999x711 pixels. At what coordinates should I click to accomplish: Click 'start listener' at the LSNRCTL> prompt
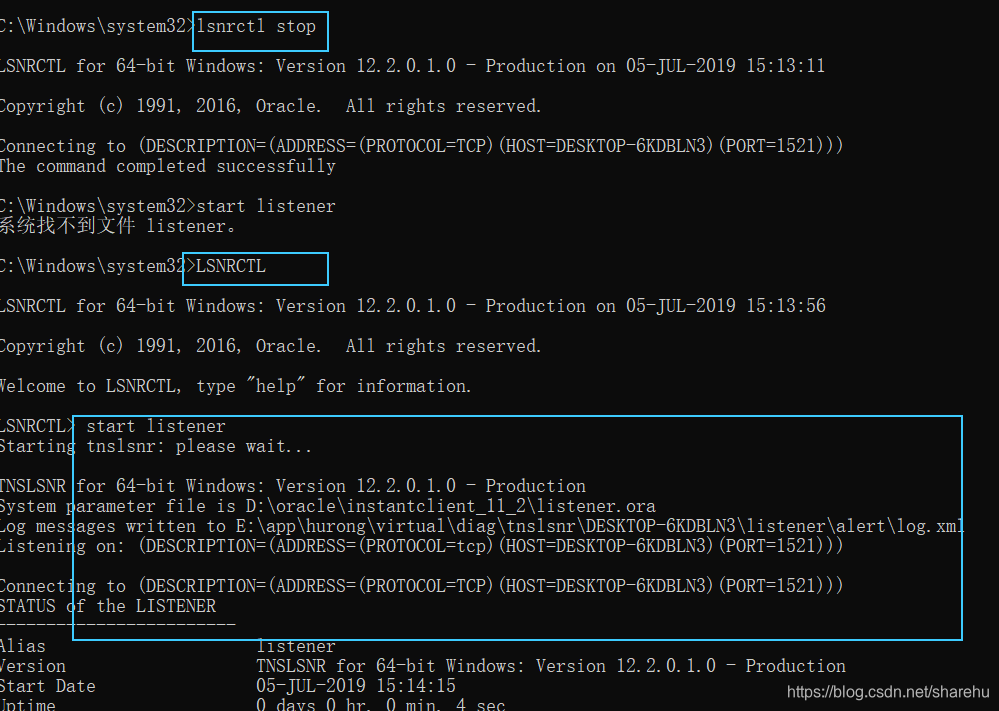(155, 426)
